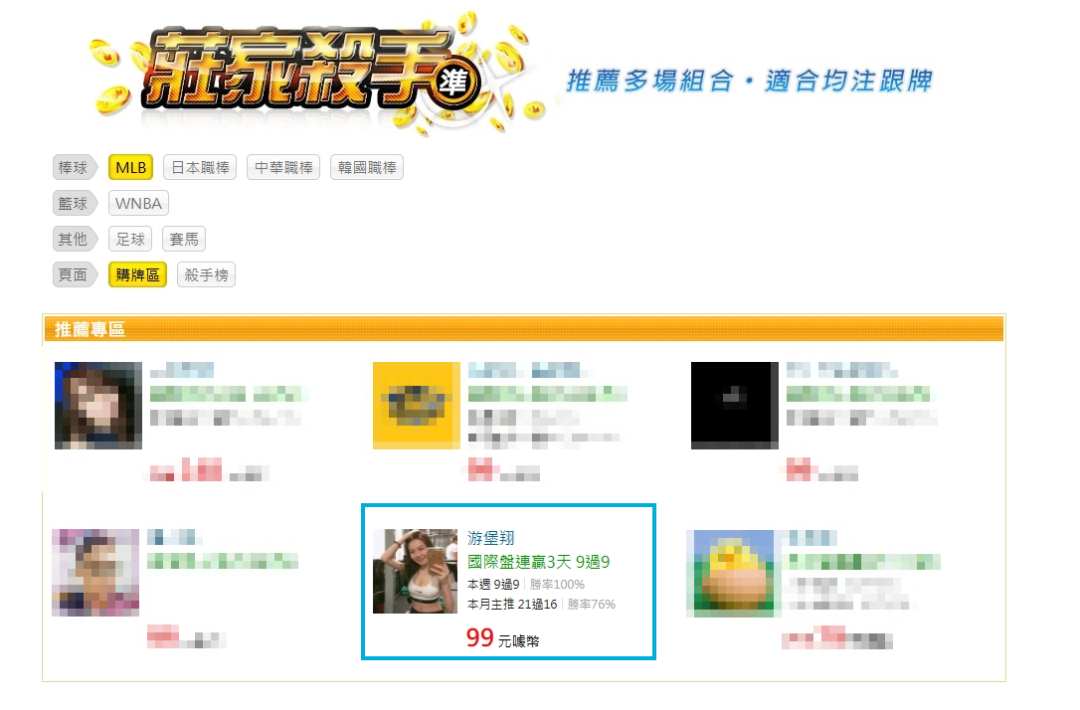Click the 99 元噱幣 price
Screen dimensions: 1080x710
503,638
